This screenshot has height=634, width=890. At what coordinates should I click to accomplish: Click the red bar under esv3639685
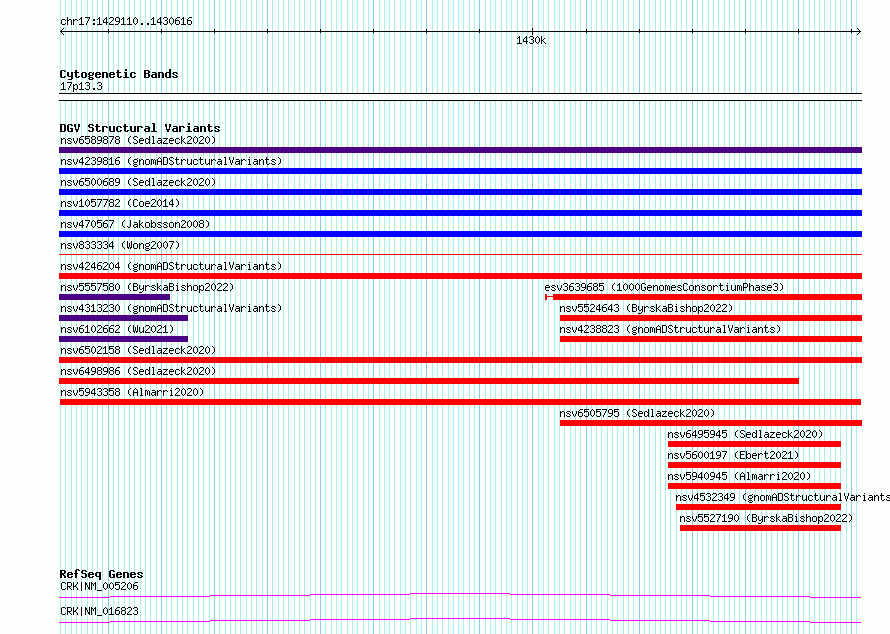[x=703, y=297]
